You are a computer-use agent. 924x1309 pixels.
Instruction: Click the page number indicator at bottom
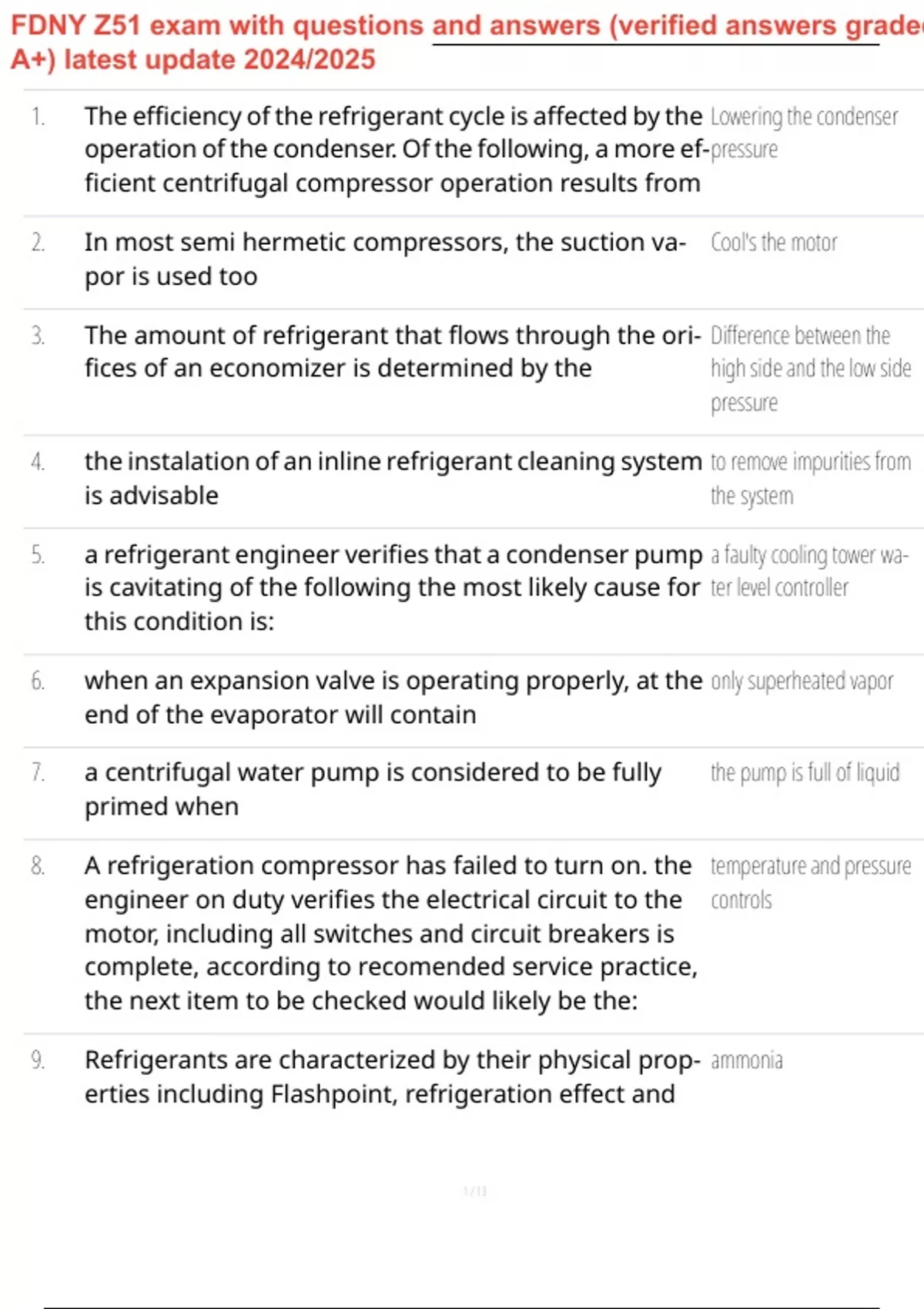click(x=474, y=1191)
